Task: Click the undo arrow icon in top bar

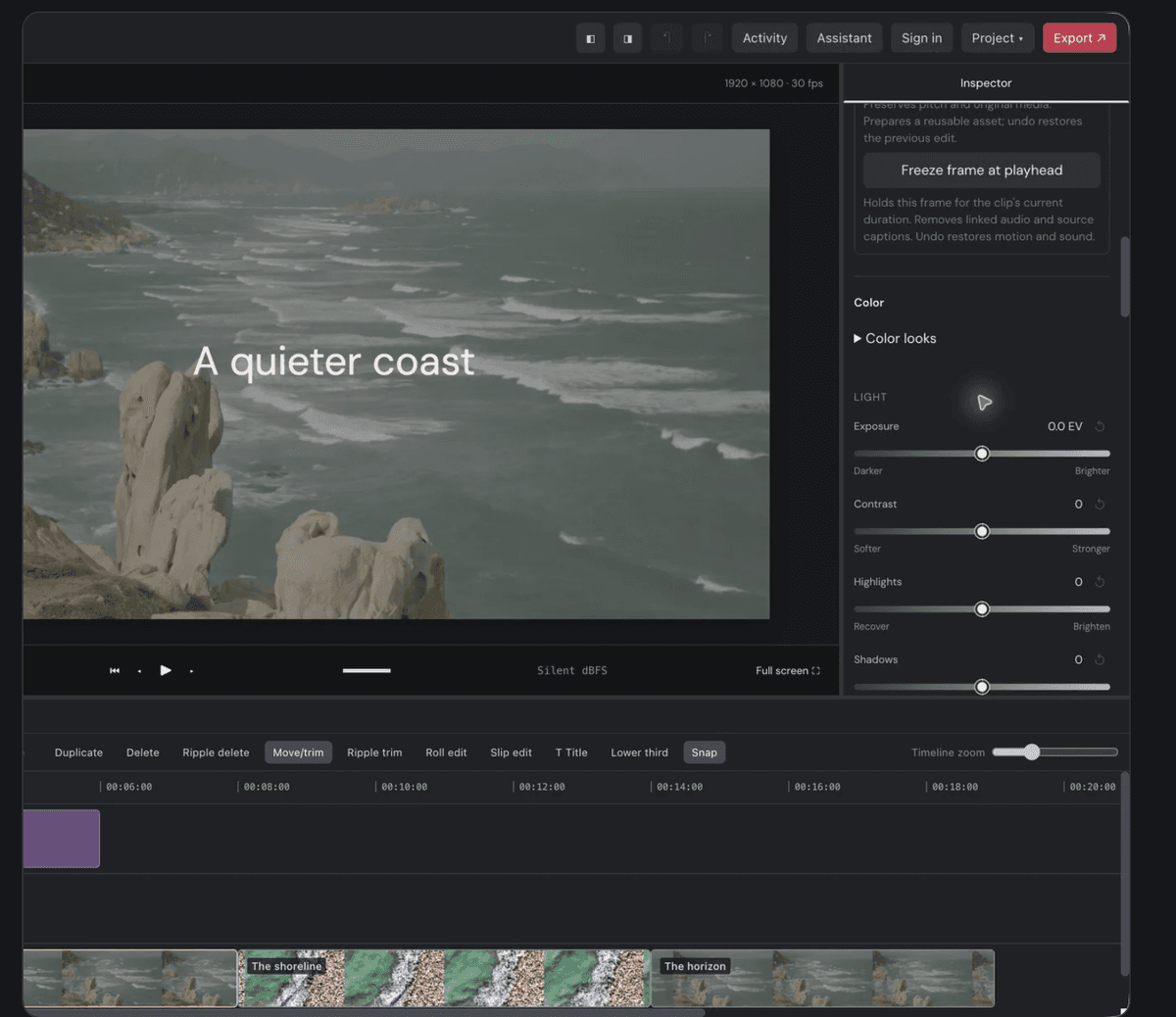Action: (x=666, y=38)
